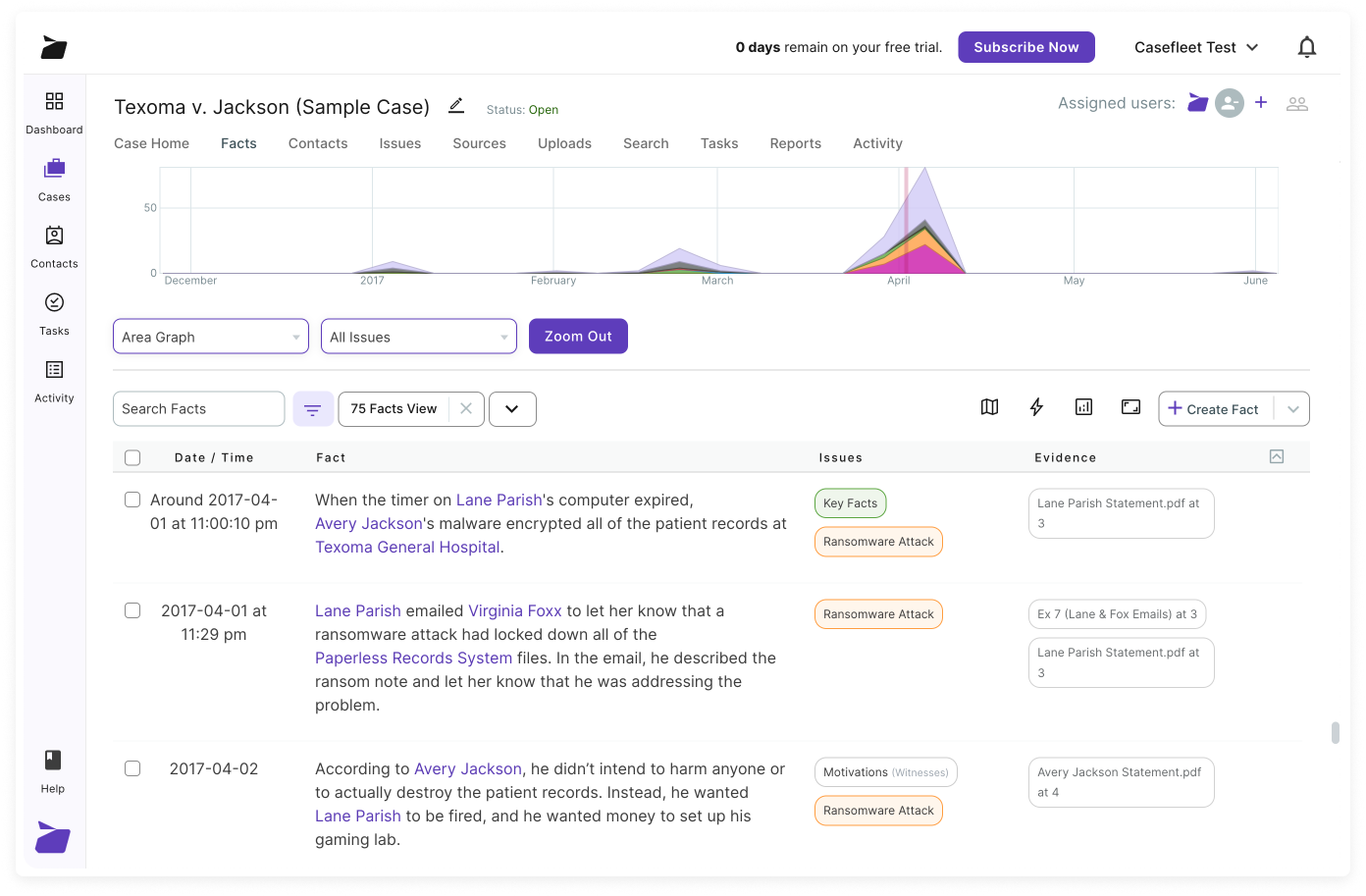Viewport: 1366px width, 896px height.
Task: Open the facts filter icon
Action: (x=313, y=408)
